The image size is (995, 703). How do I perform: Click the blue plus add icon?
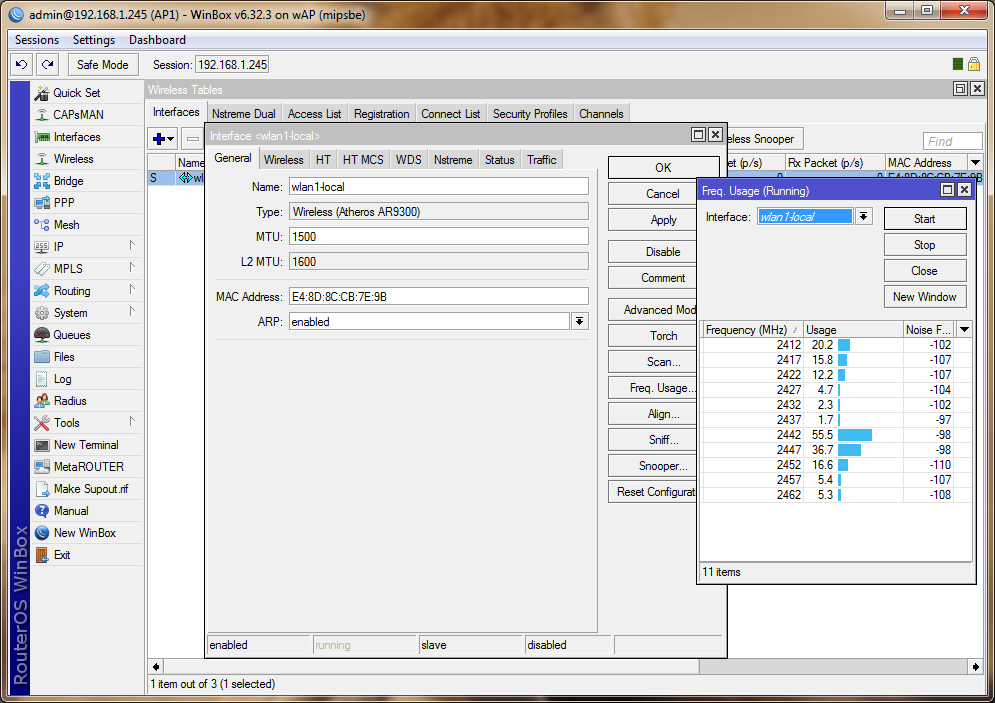tap(158, 139)
